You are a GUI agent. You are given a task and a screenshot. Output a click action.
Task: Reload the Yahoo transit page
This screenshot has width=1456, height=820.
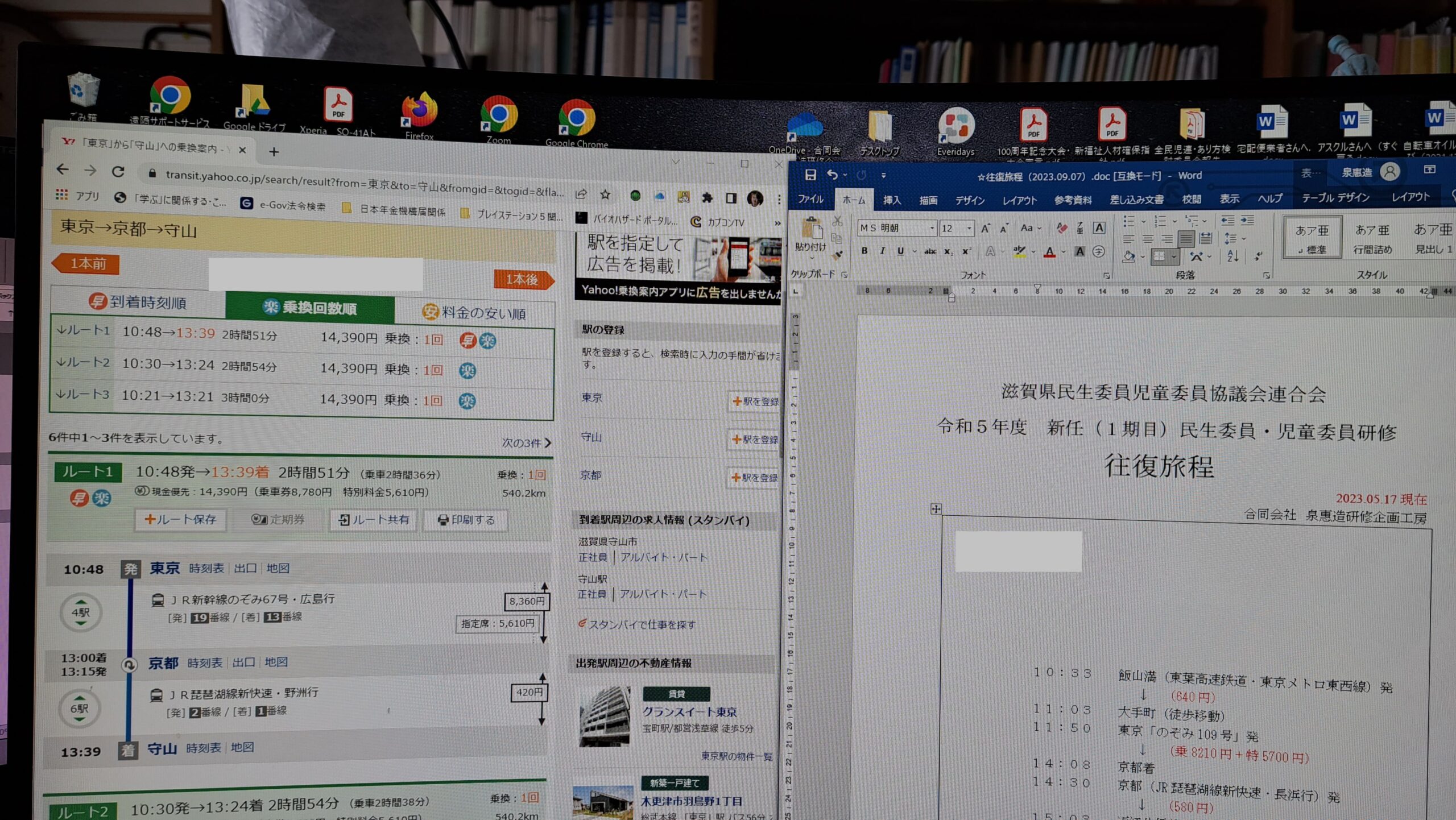(118, 171)
